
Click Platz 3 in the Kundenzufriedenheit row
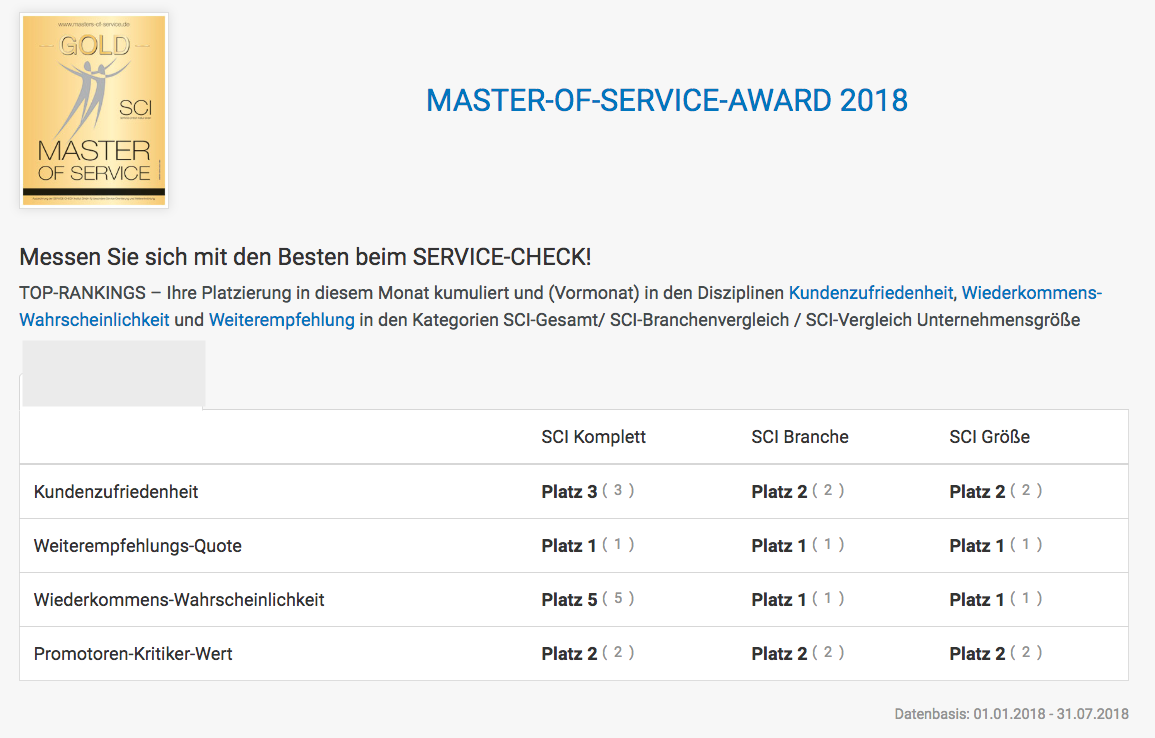click(x=569, y=492)
